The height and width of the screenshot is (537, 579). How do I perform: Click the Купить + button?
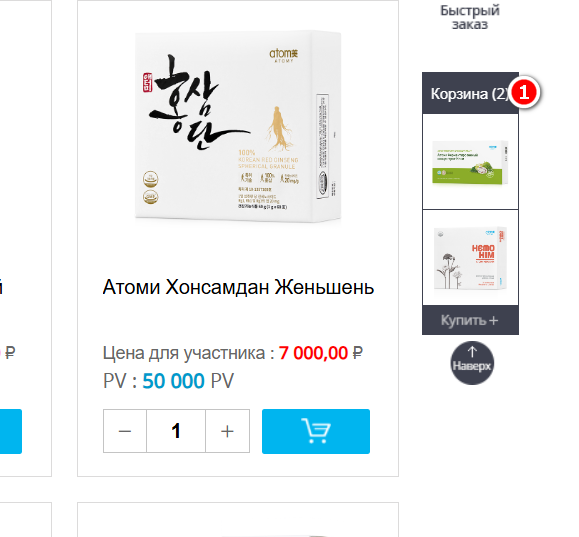(470, 320)
